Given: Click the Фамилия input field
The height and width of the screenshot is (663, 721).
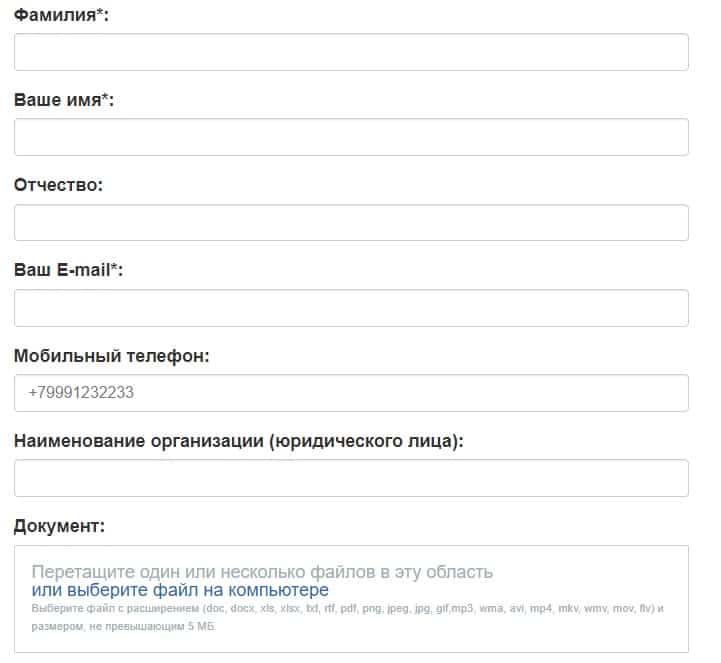Looking at the screenshot, I should point(351,52).
